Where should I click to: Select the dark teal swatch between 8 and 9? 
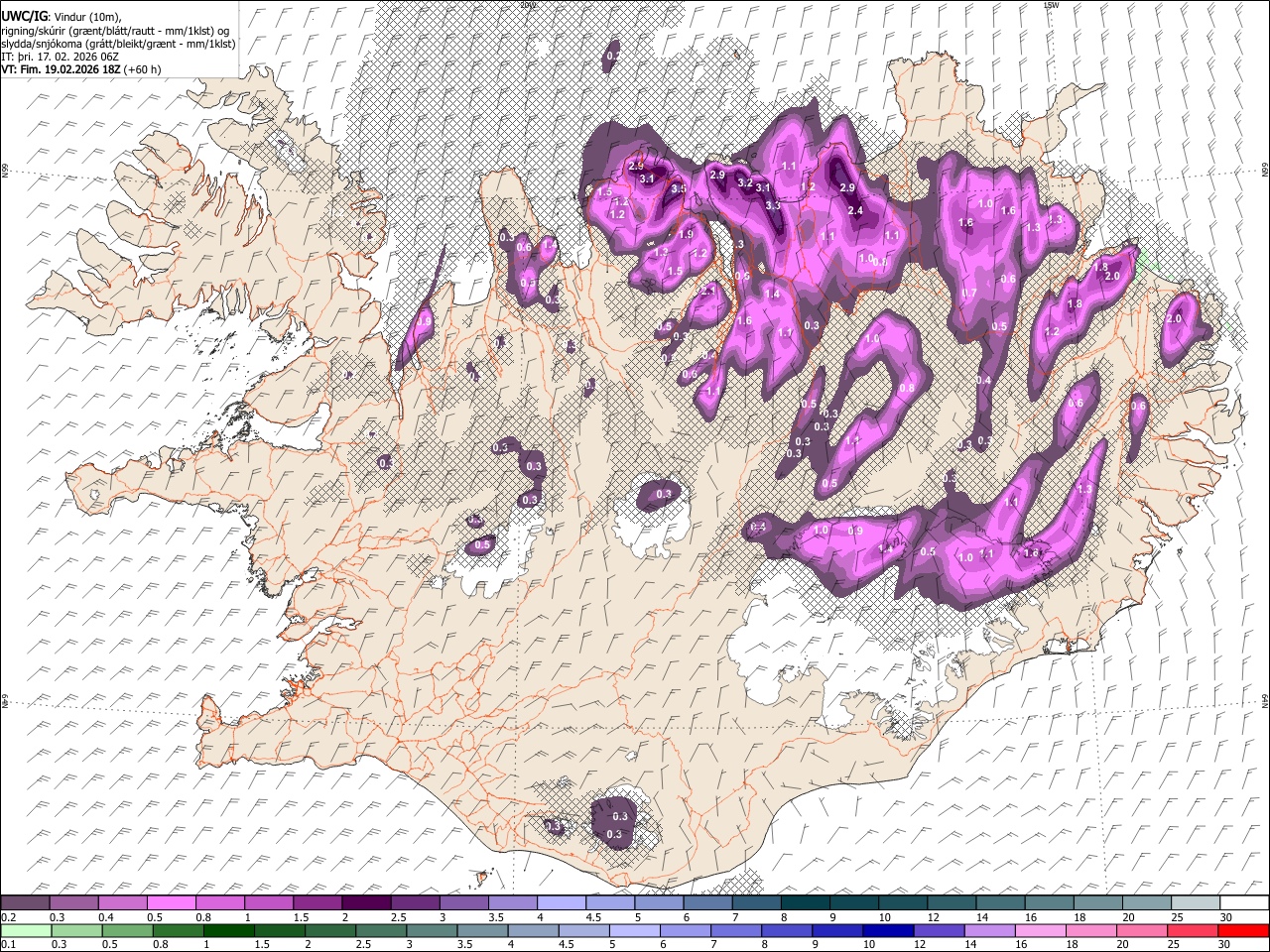click(x=805, y=903)
